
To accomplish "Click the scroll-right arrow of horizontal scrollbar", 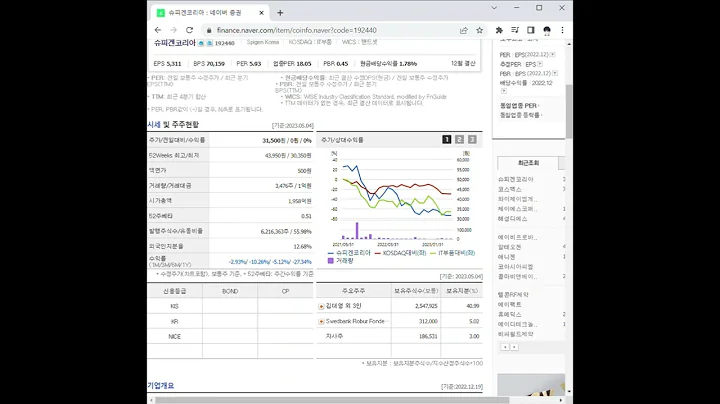I will tap(561, 400).
